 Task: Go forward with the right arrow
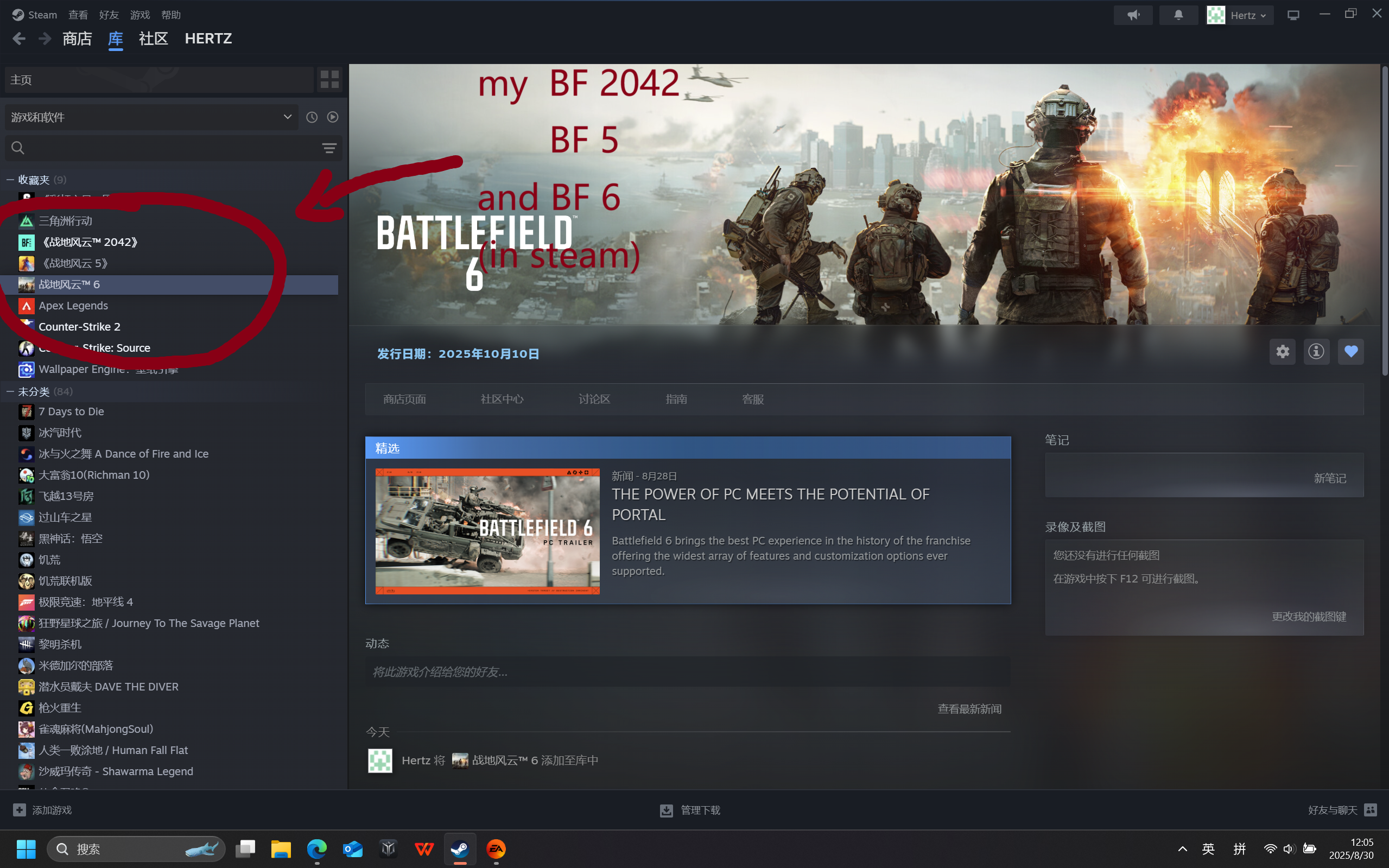point(45,39)
